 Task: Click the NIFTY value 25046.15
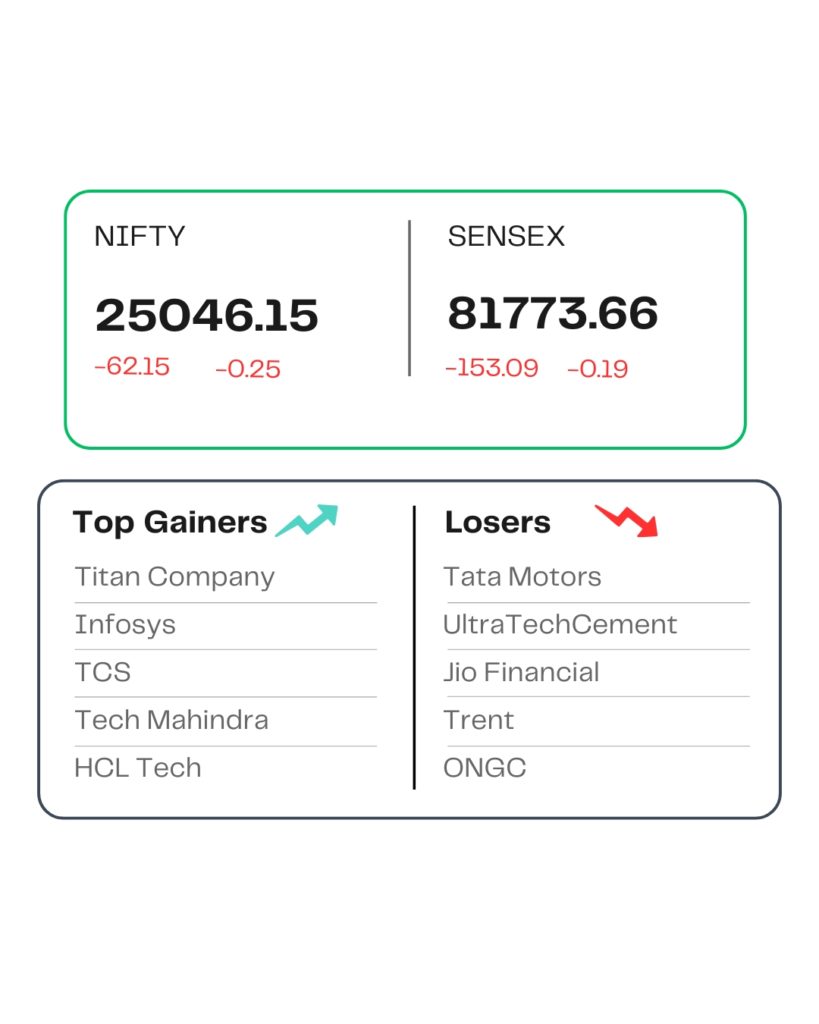click(207, 316)
